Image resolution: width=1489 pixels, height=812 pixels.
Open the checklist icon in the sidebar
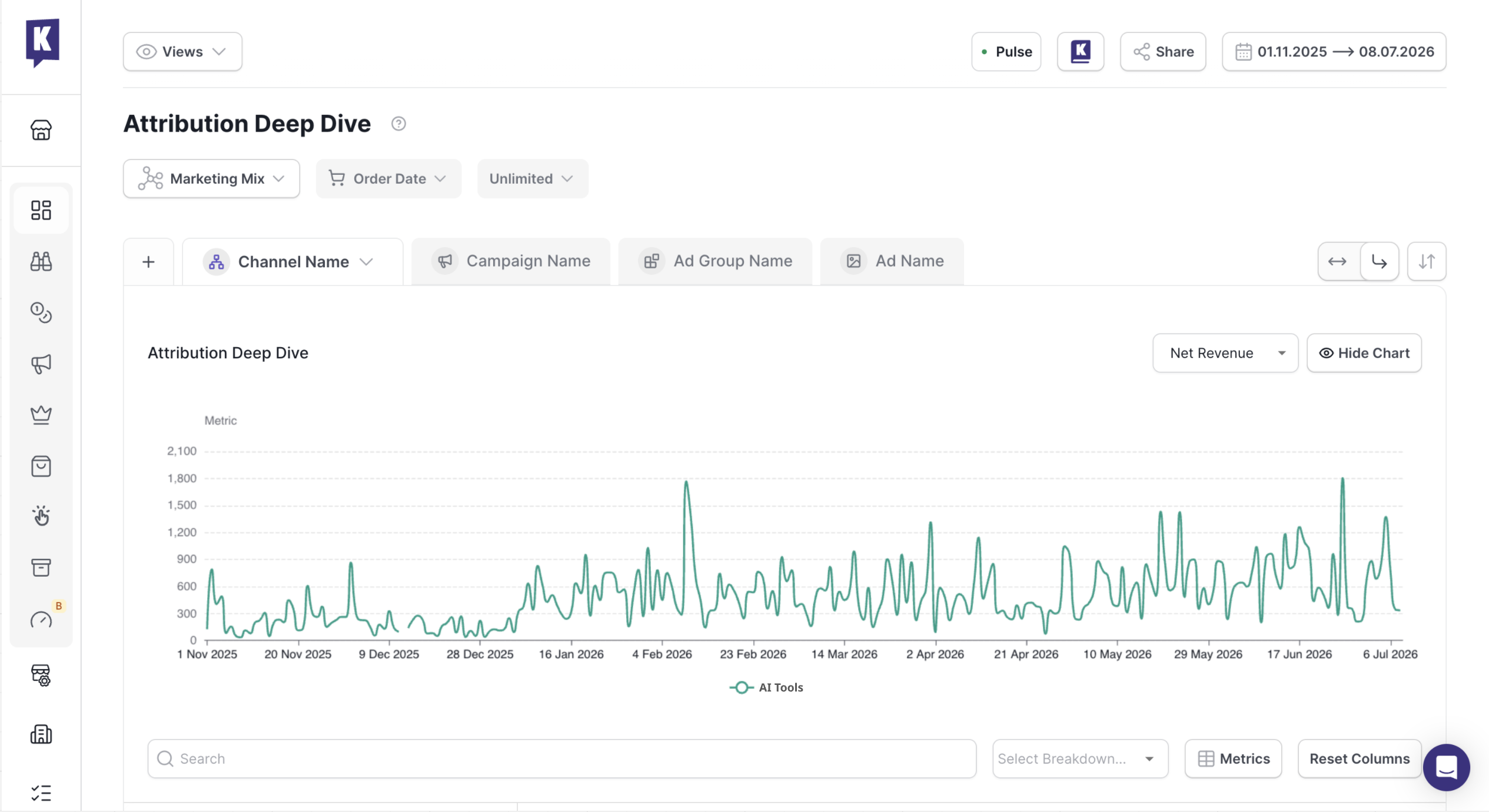(x=41, y=793)
